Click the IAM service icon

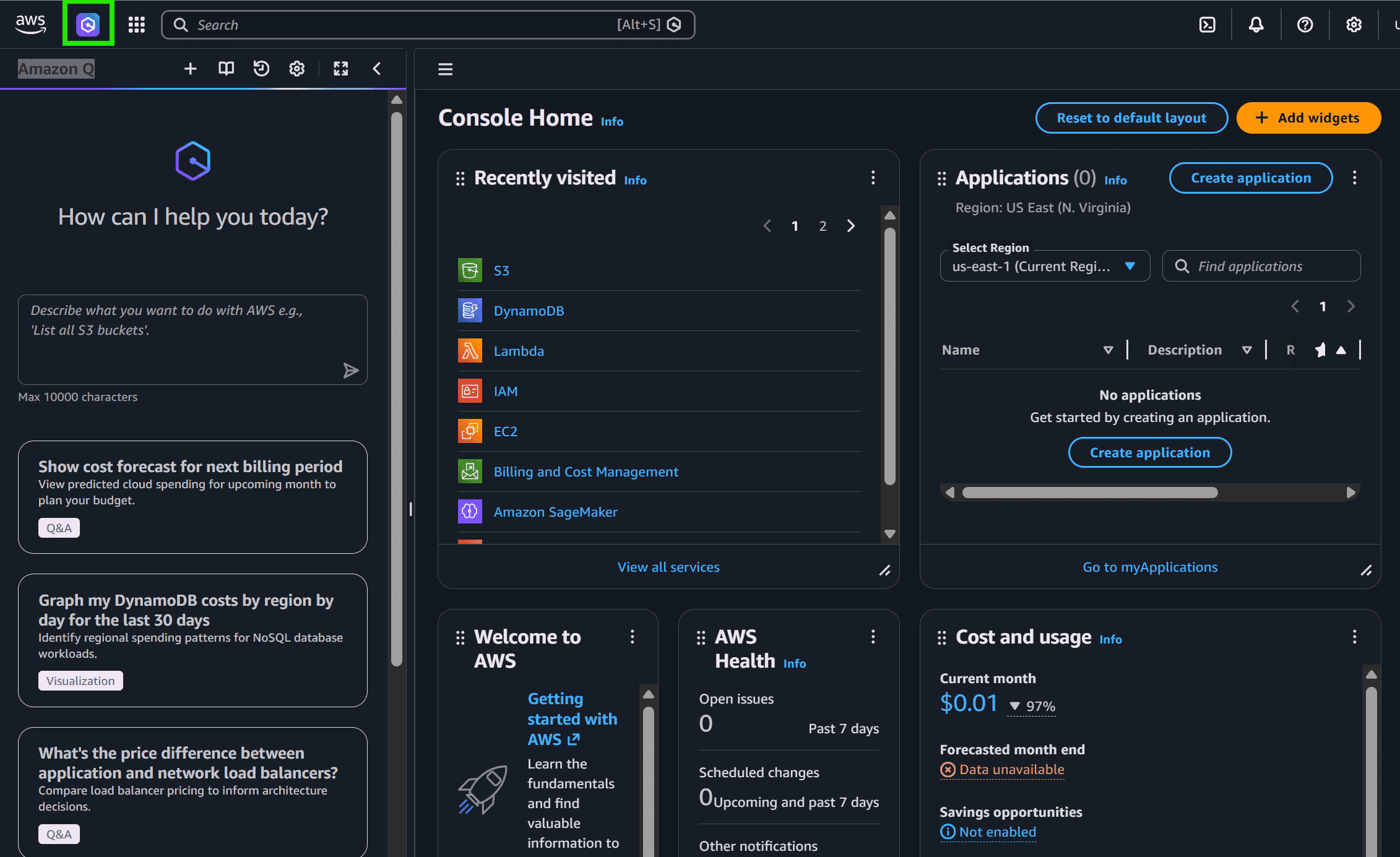470,391
